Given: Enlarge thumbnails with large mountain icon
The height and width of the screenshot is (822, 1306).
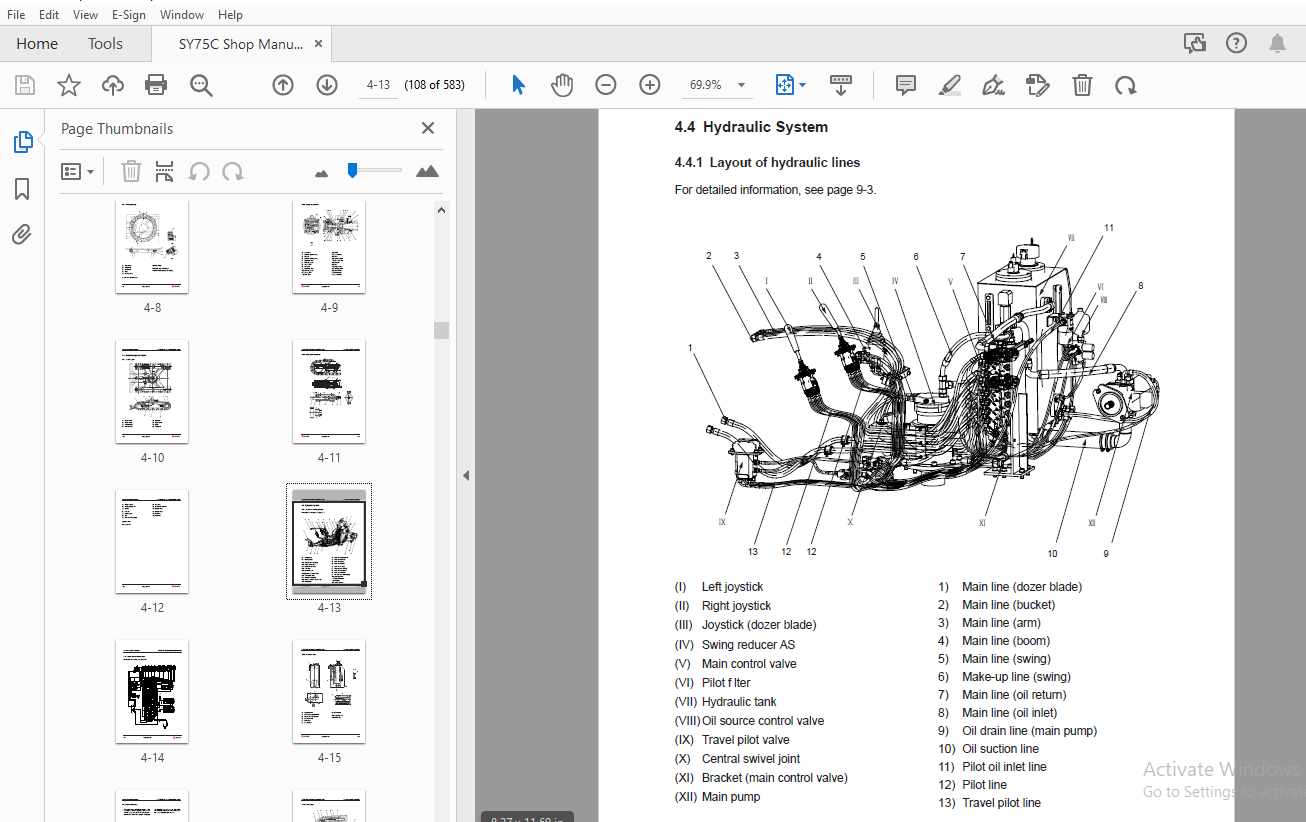Looking at the screenshot, I should point(427,171).
